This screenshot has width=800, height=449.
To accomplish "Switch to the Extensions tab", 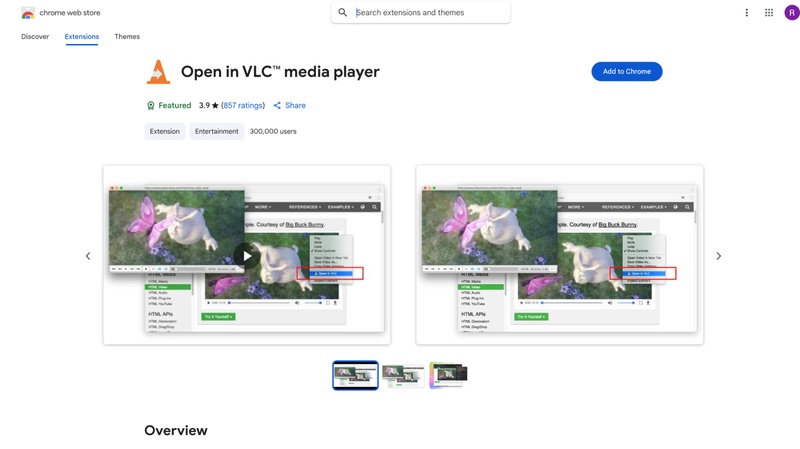I will pos(82,37).
